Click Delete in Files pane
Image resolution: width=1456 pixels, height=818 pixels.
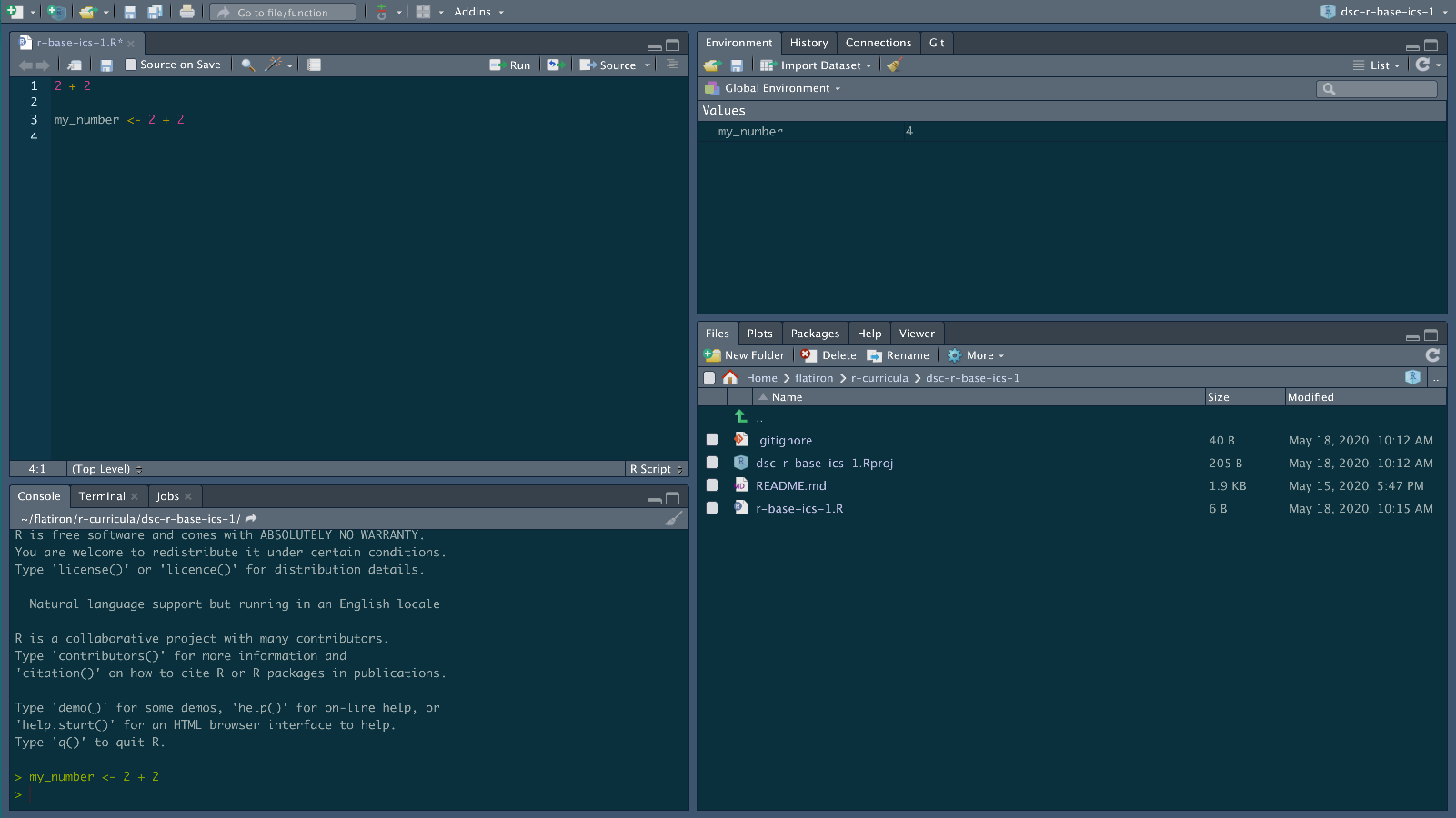(828, 355)
